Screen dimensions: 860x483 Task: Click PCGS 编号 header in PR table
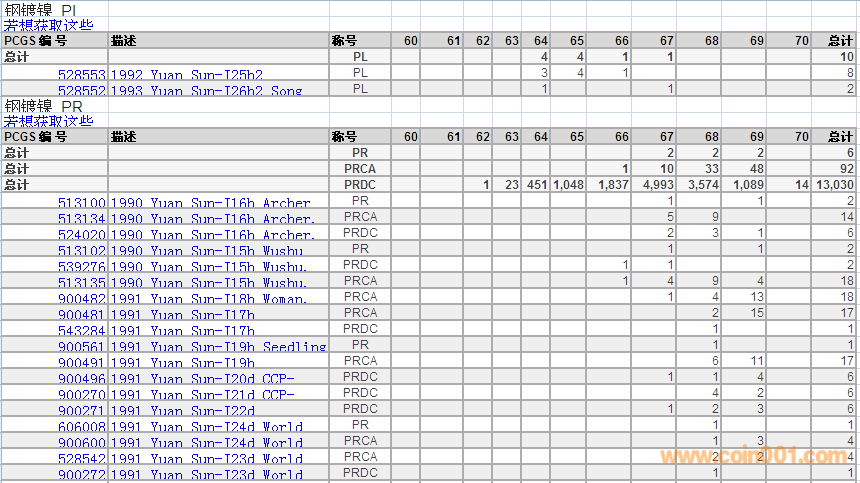[x=36, y=137]
